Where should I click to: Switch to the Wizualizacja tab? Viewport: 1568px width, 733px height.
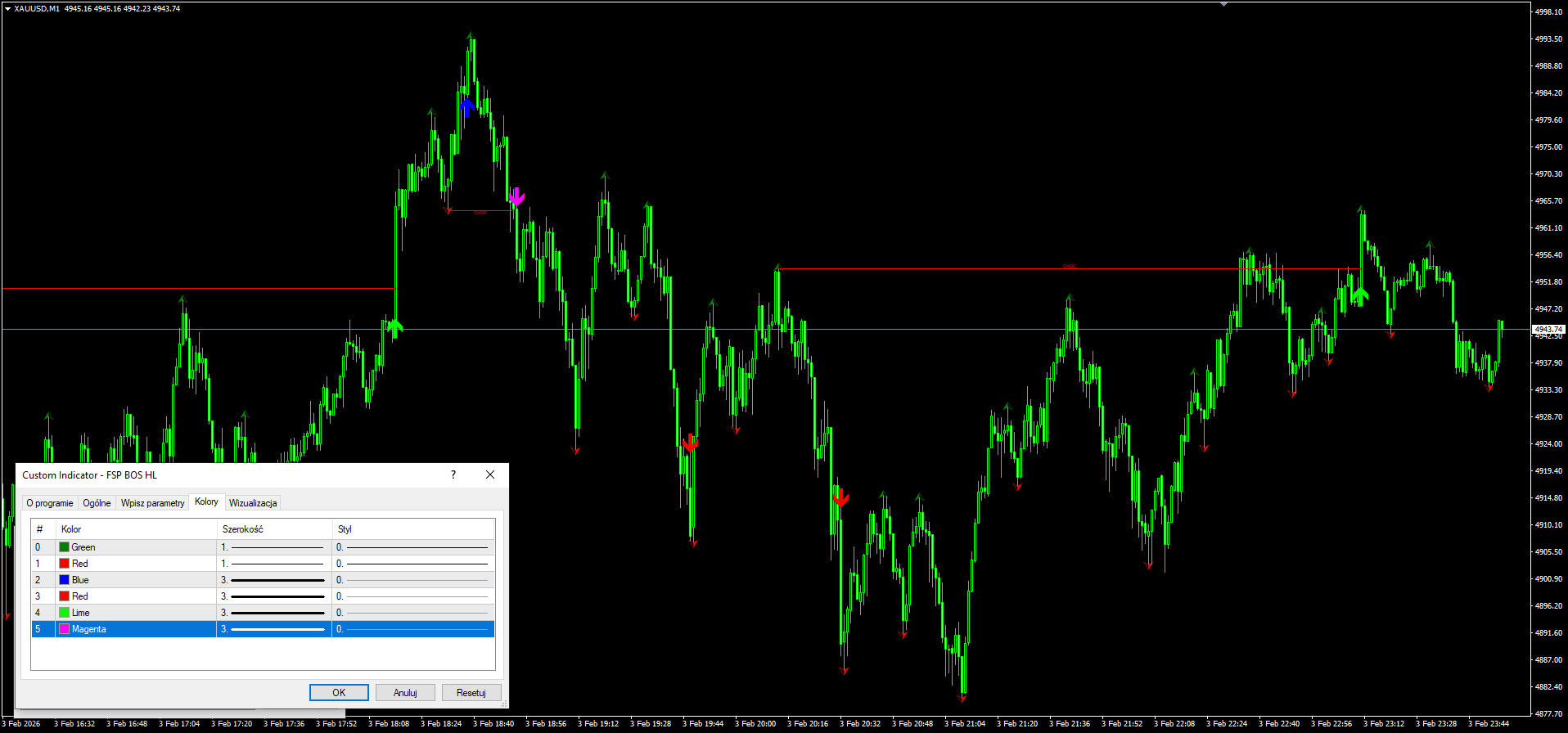(253, 503)
